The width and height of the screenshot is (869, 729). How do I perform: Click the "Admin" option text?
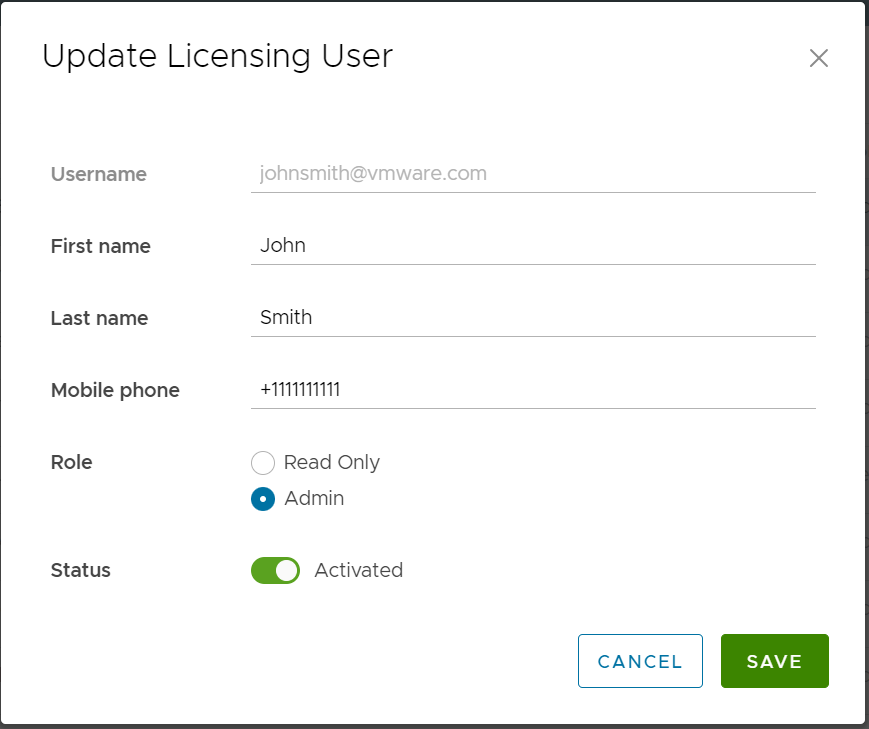[x=314, y=498]
